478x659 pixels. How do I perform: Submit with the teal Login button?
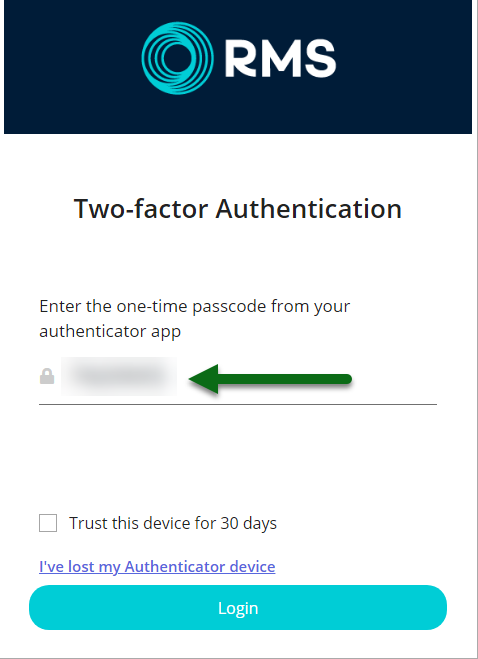(238, 608)
